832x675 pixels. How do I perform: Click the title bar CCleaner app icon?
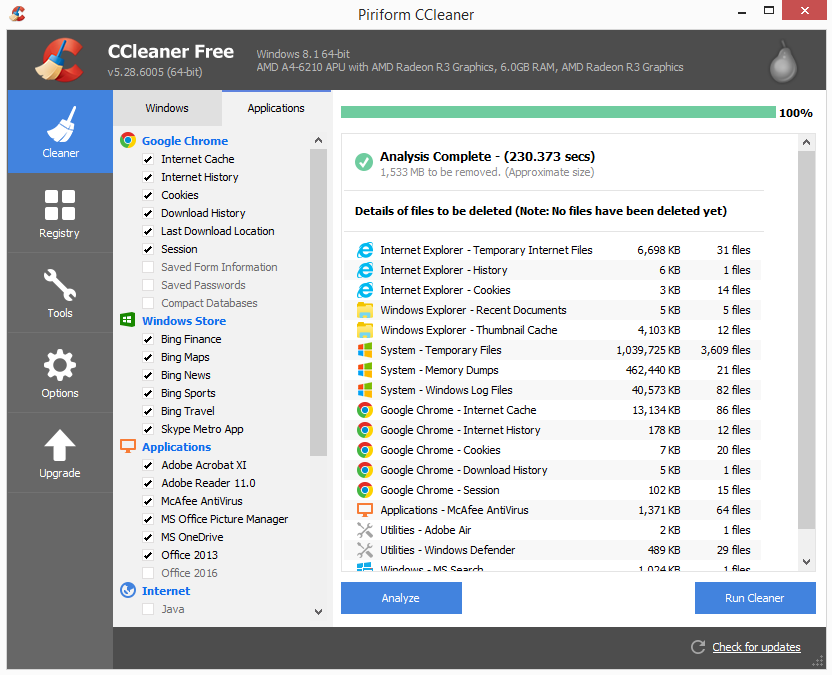18,13
